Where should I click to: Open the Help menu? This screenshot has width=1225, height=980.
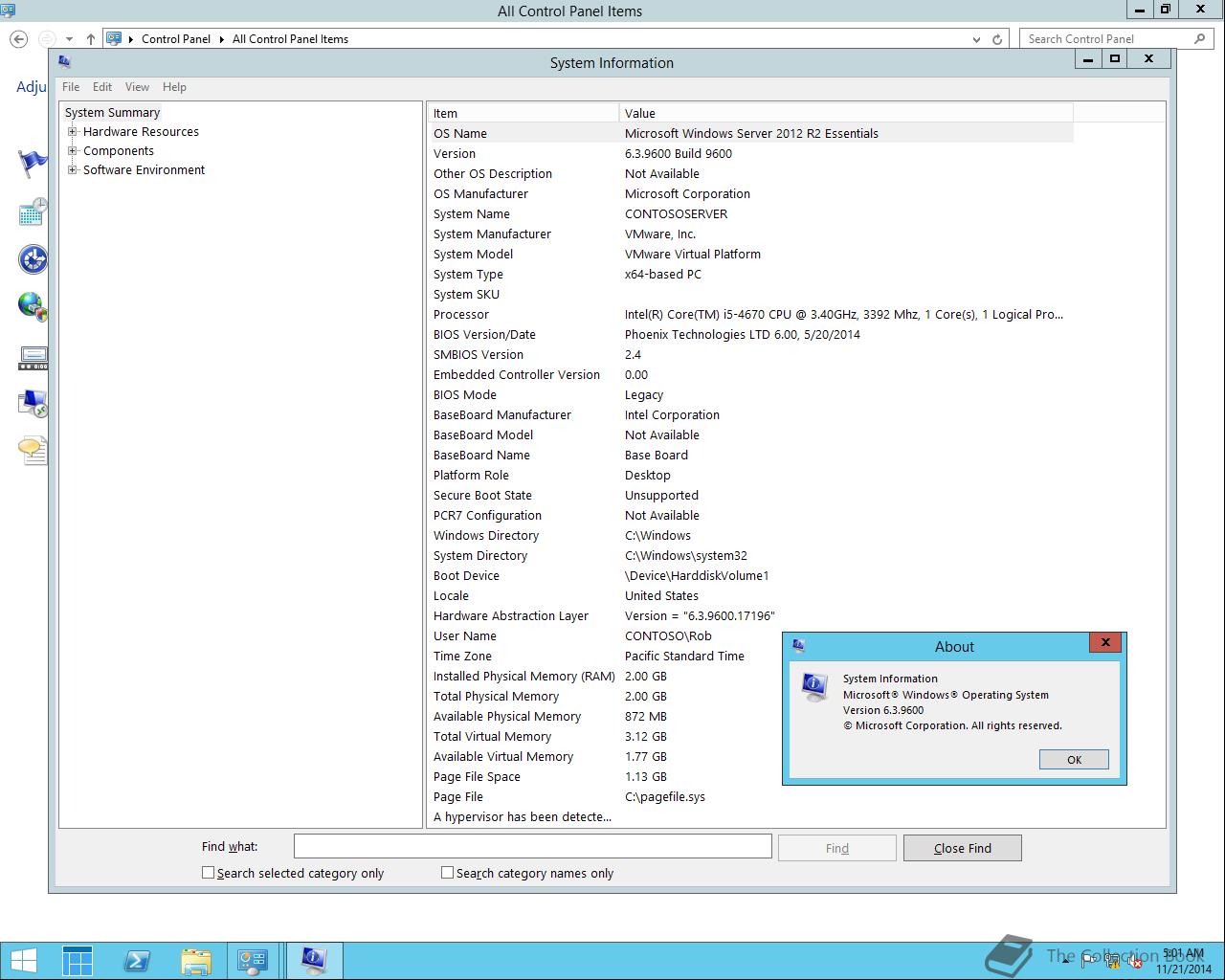click(174, 87)
